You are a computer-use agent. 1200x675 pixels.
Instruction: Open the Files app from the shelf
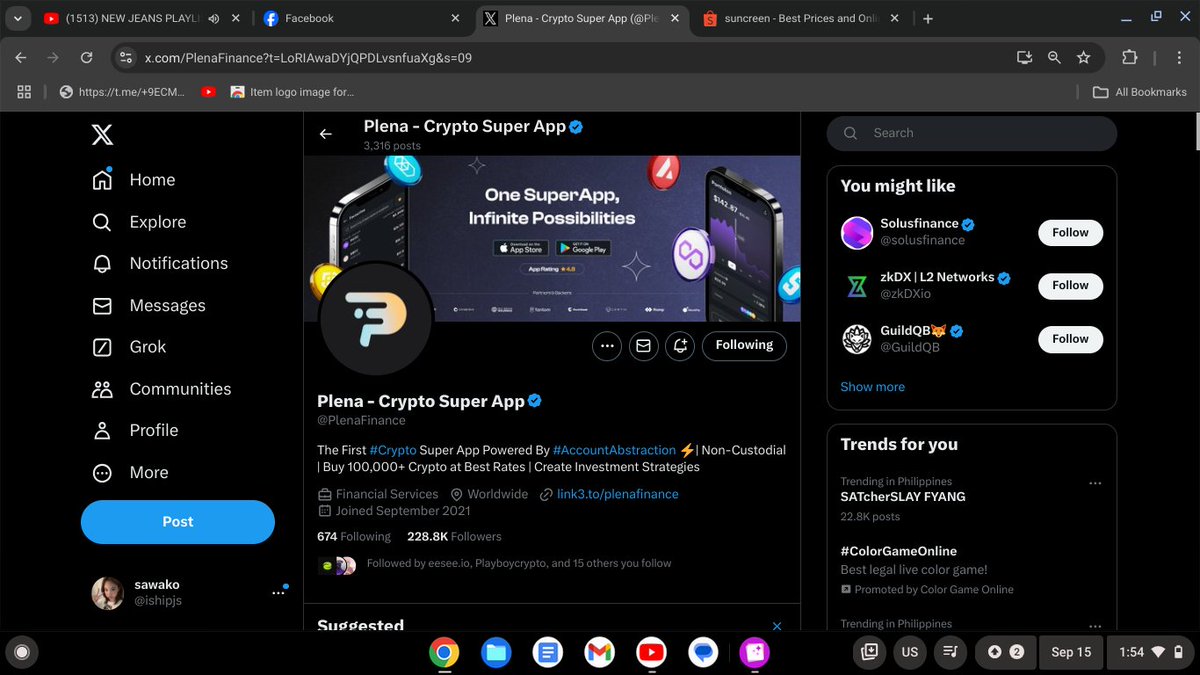(x=495, y=653)
